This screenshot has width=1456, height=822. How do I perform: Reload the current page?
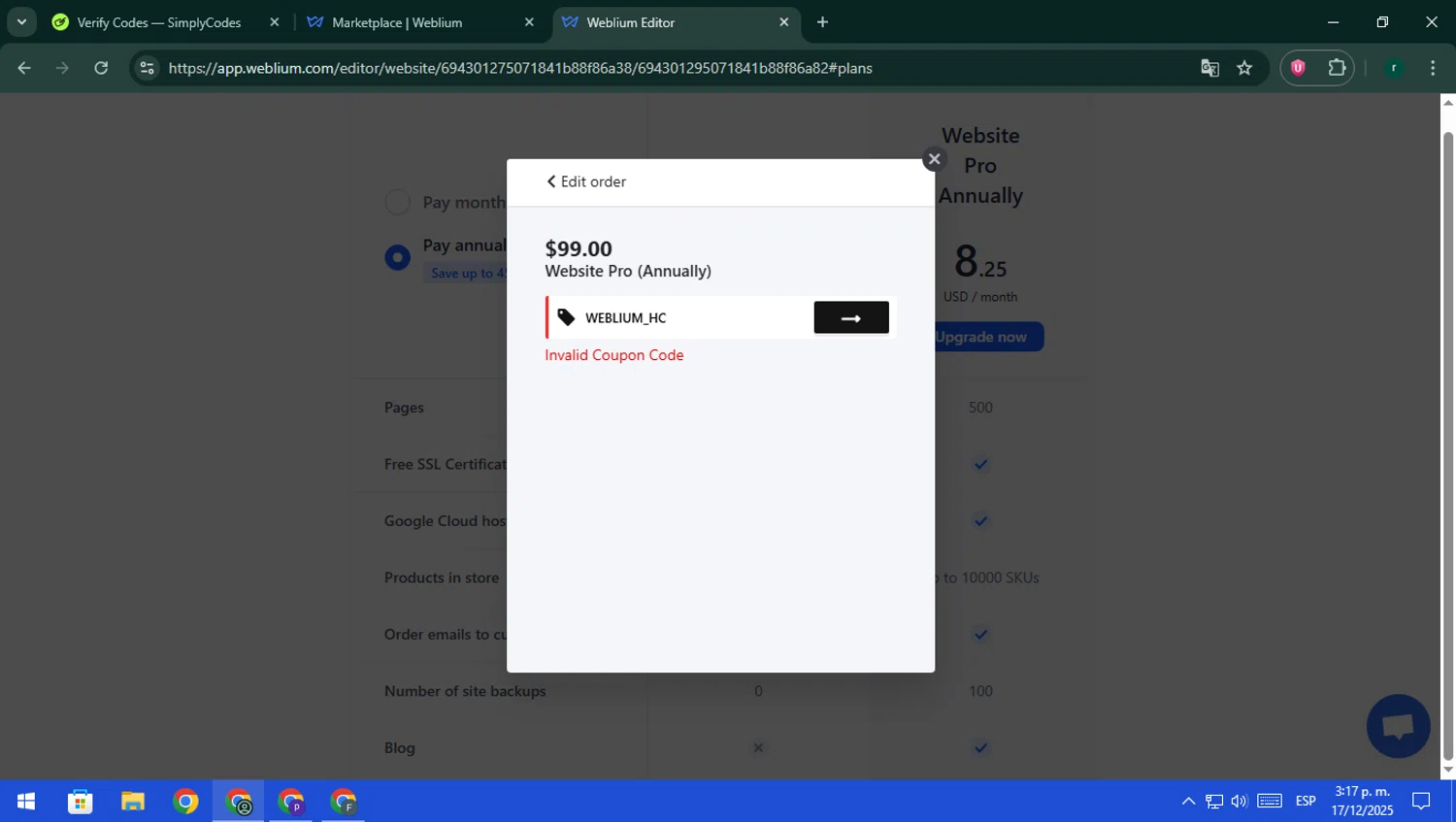pos(101,68)
